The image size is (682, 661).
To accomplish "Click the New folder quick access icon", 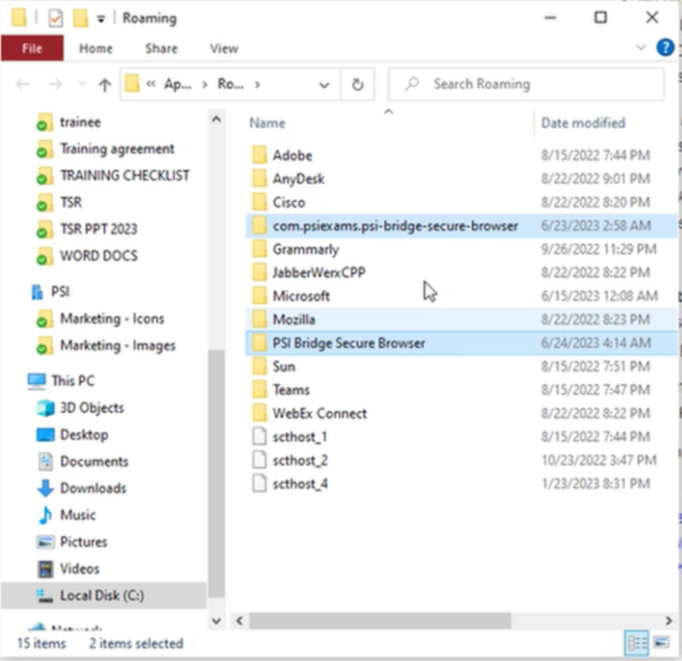I will pos(80,18).
